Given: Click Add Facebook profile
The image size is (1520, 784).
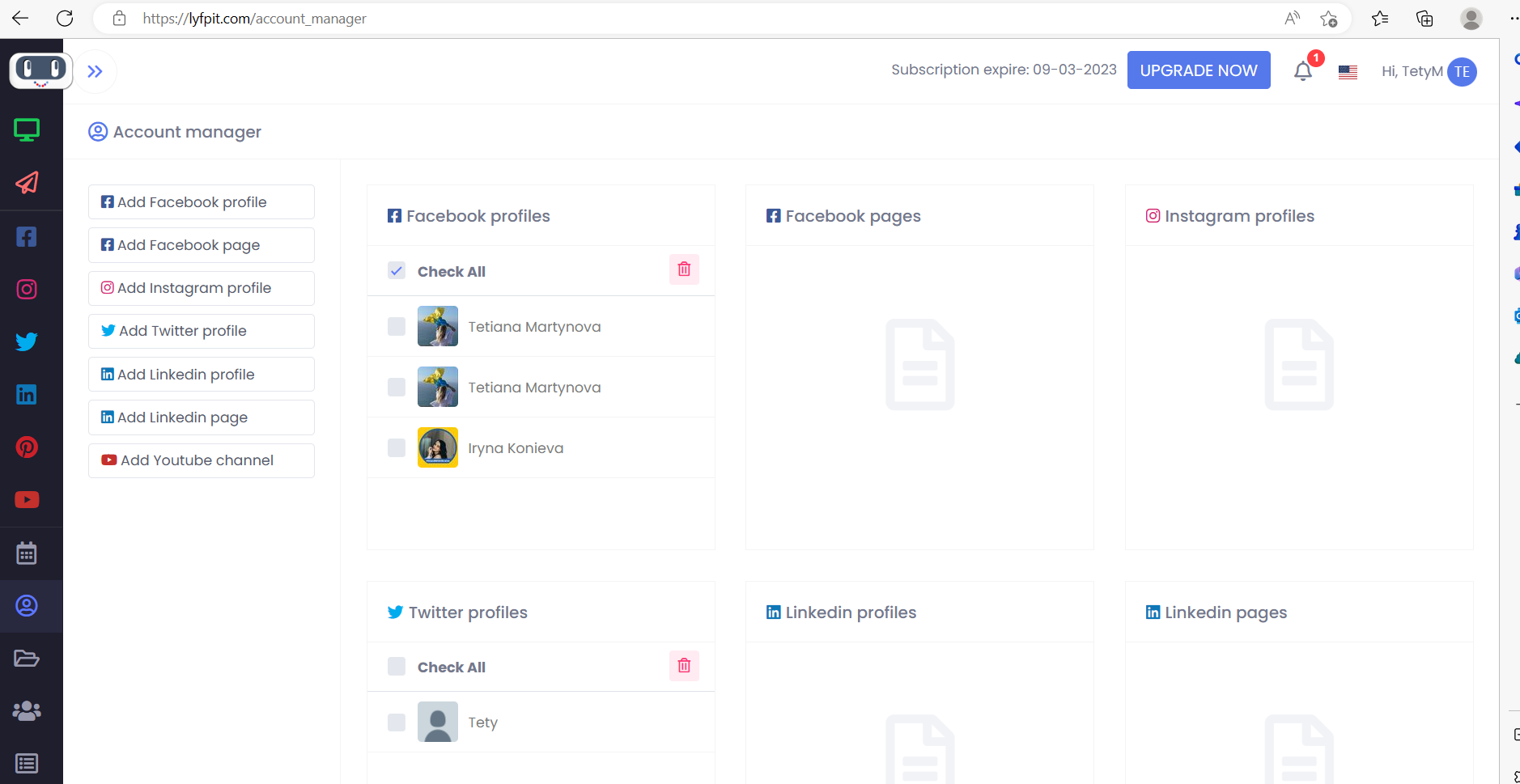Looking at the screenshot, I should point(202,202).
